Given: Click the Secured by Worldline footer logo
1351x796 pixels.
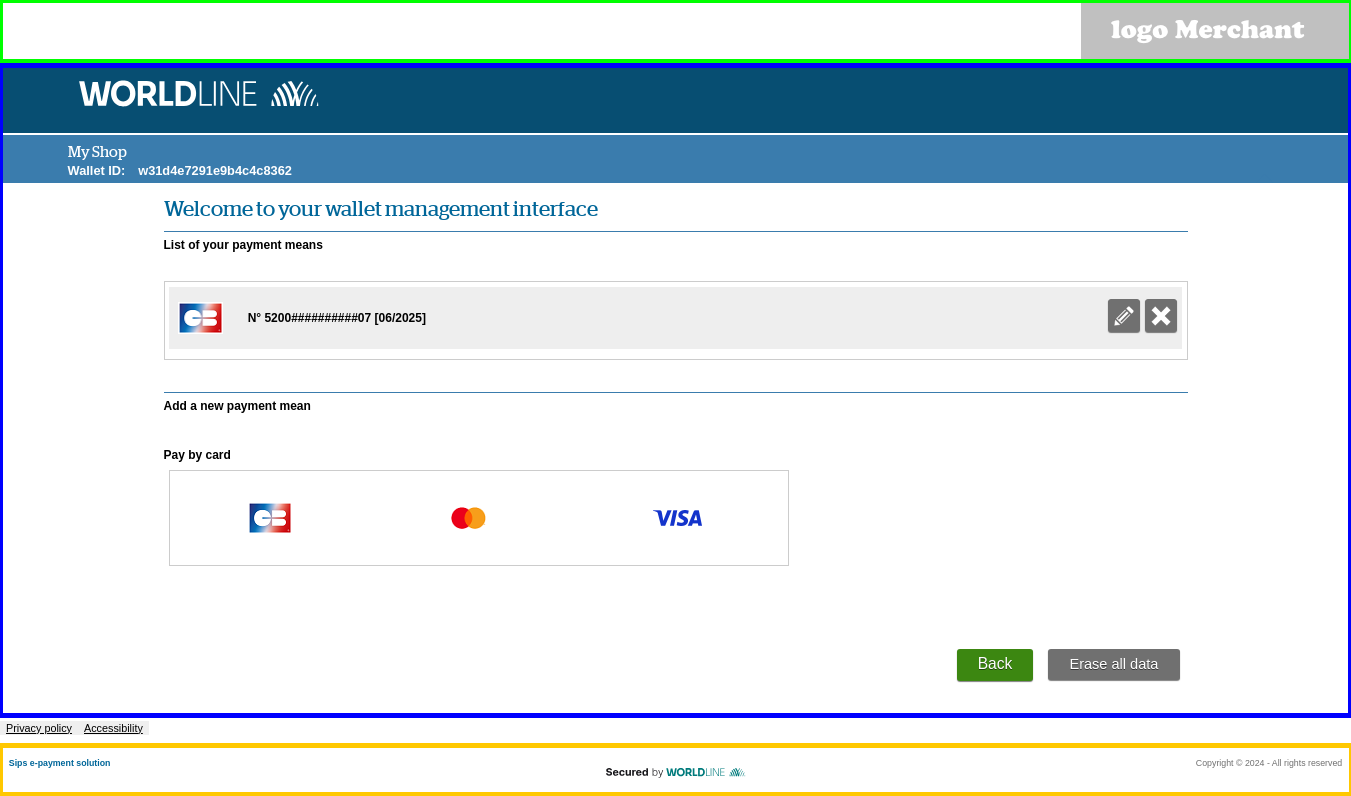Looking at the screenshot, I should click(x=675, y=772).
